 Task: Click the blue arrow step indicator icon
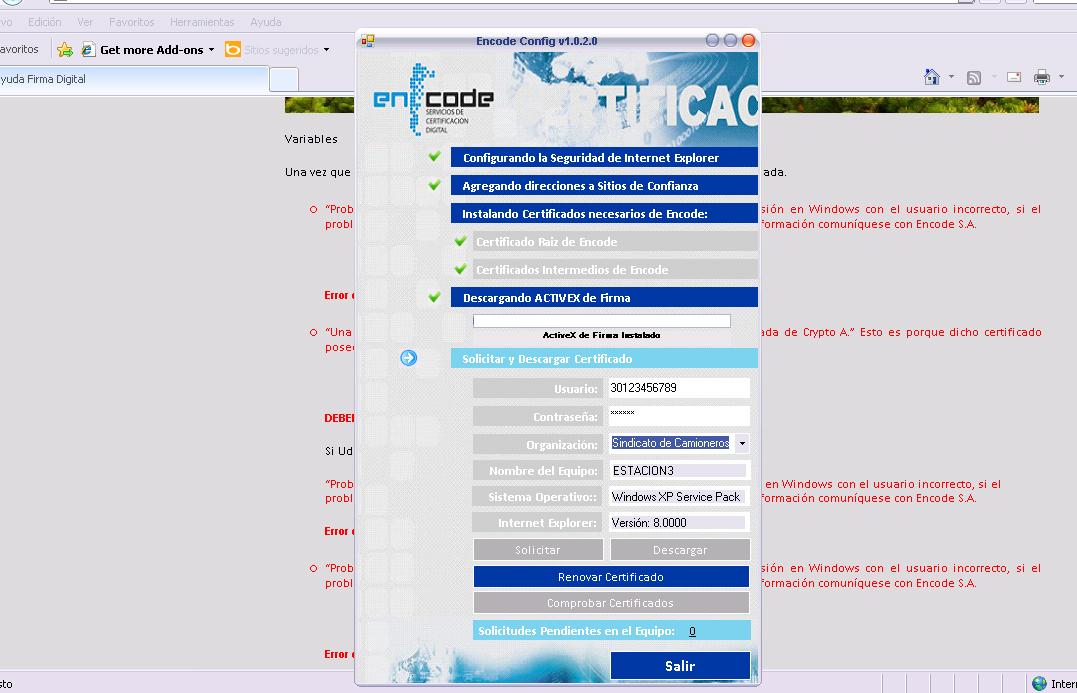[x=408, y=358]
